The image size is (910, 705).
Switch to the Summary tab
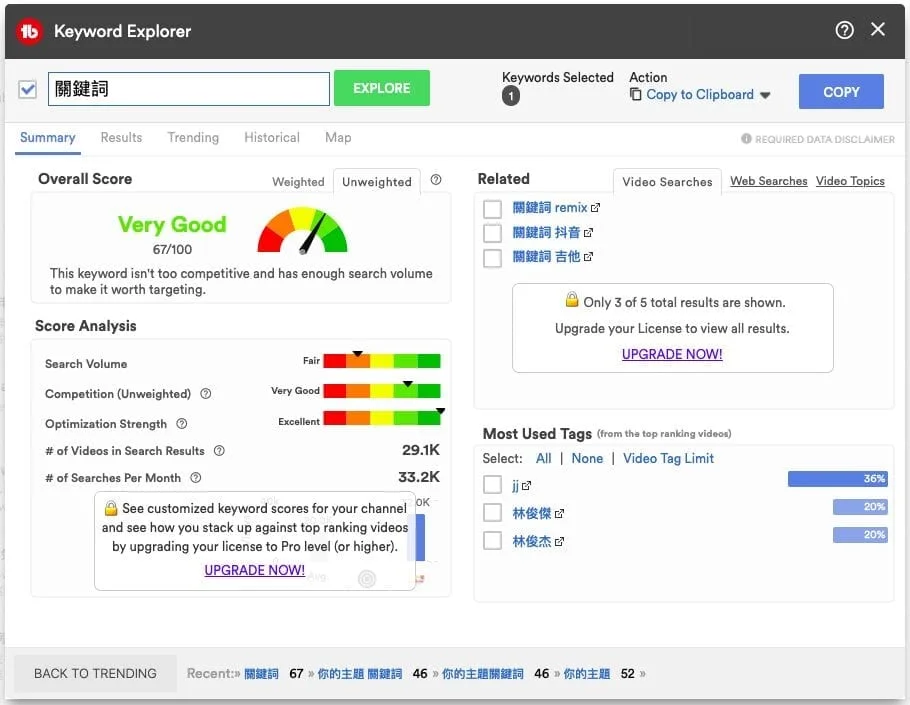point(48,138)
